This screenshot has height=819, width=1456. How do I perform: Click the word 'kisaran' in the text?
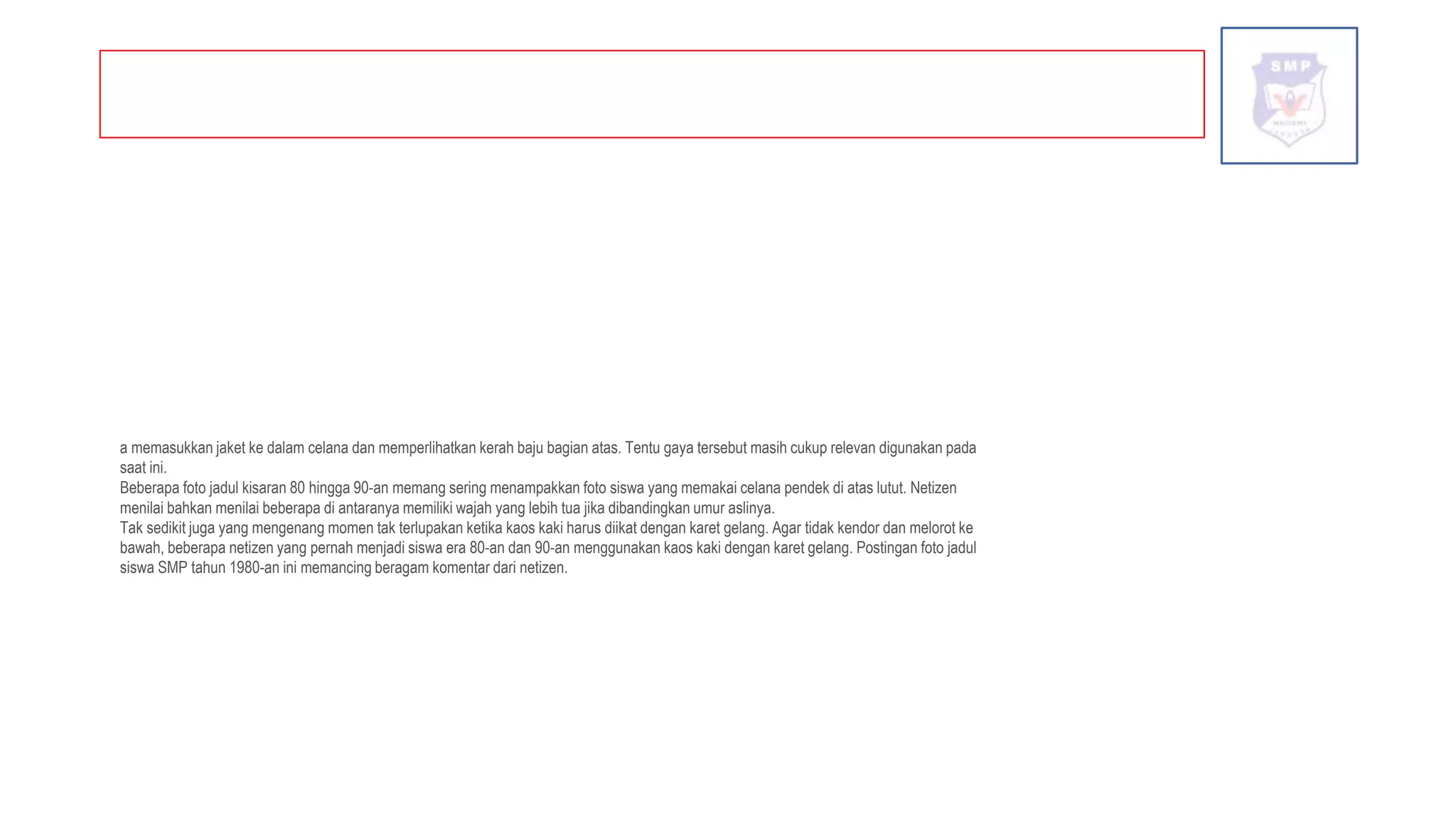264,488
